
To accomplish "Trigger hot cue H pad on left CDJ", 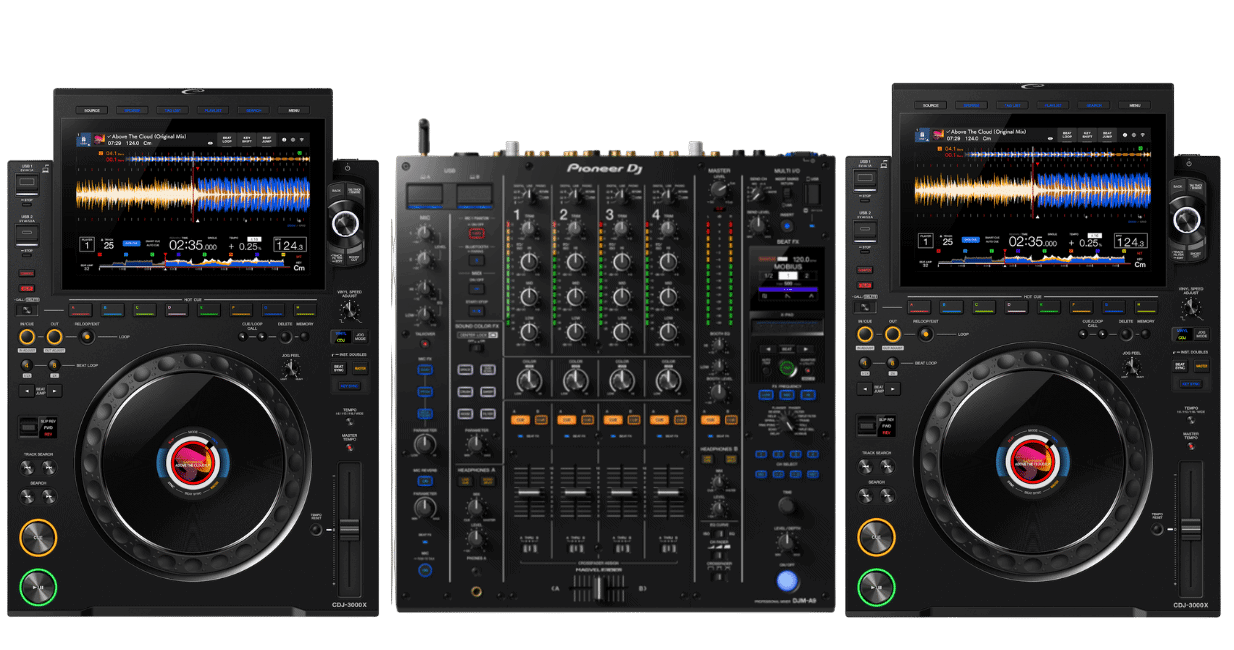I will pos(304,309).
